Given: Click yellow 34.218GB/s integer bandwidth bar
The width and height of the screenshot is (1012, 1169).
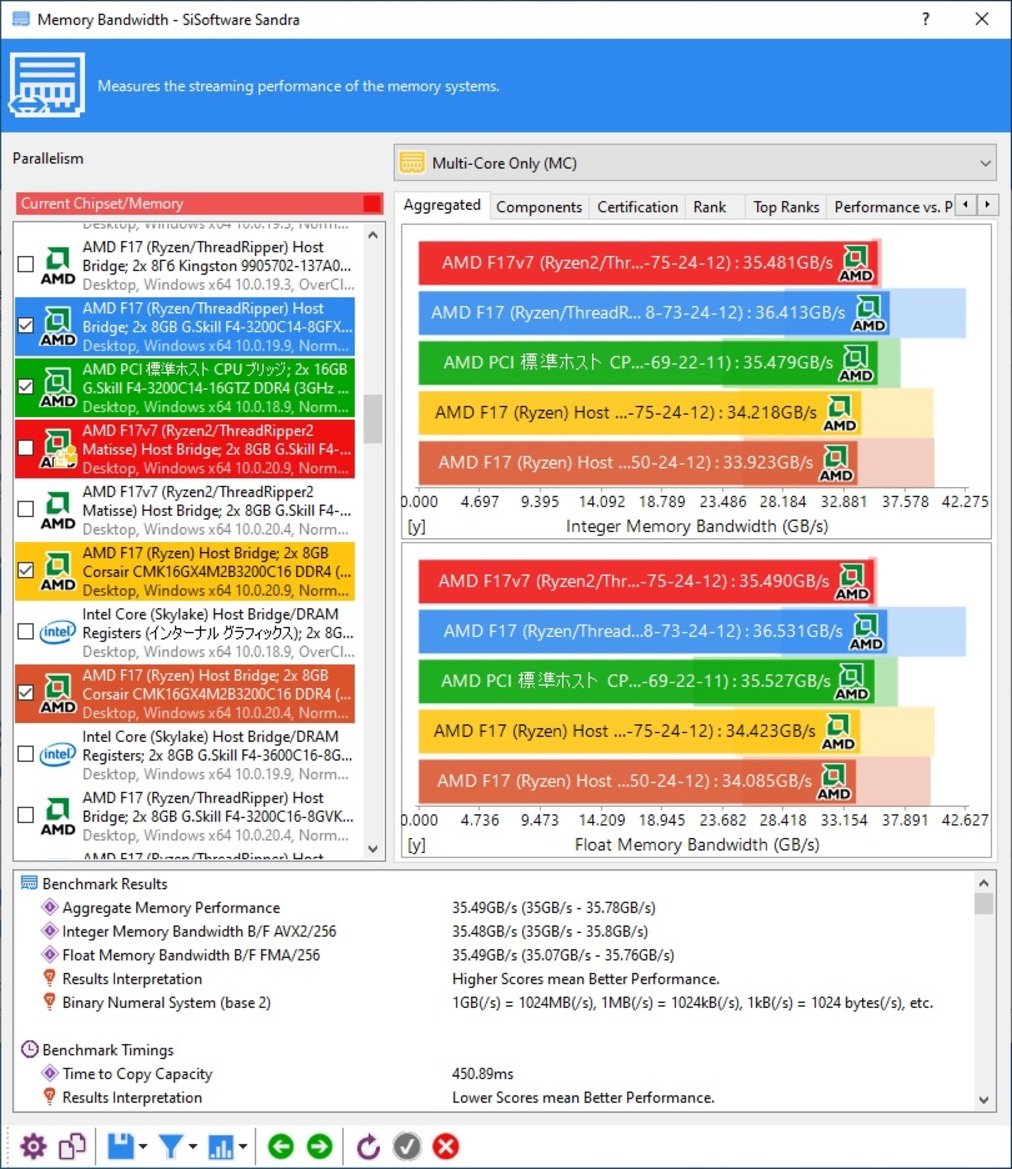Looking at the screenshot, I should 639,412.
